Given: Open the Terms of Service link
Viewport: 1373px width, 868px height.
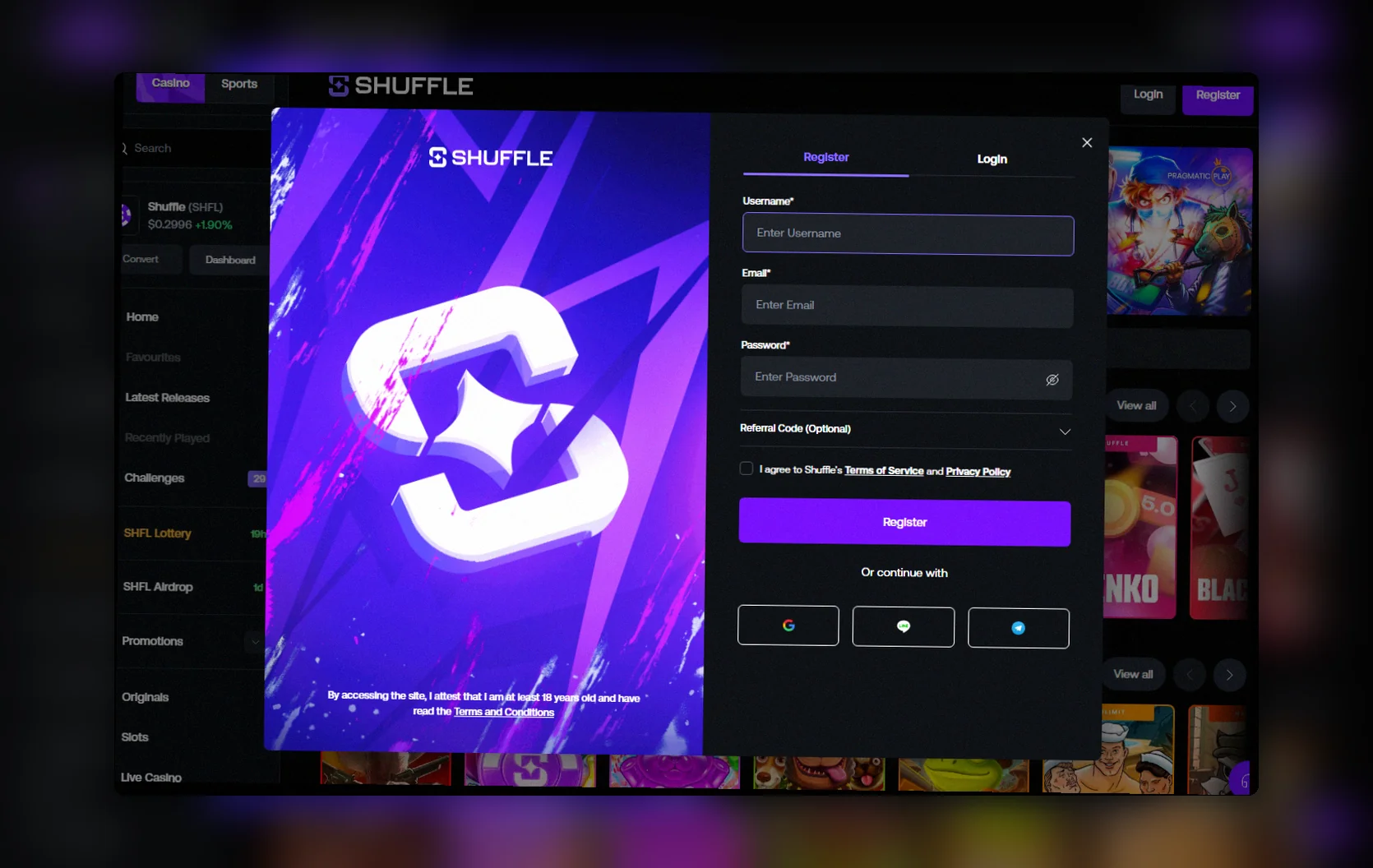Looking at the screenshot, I should tap(884, 471).
